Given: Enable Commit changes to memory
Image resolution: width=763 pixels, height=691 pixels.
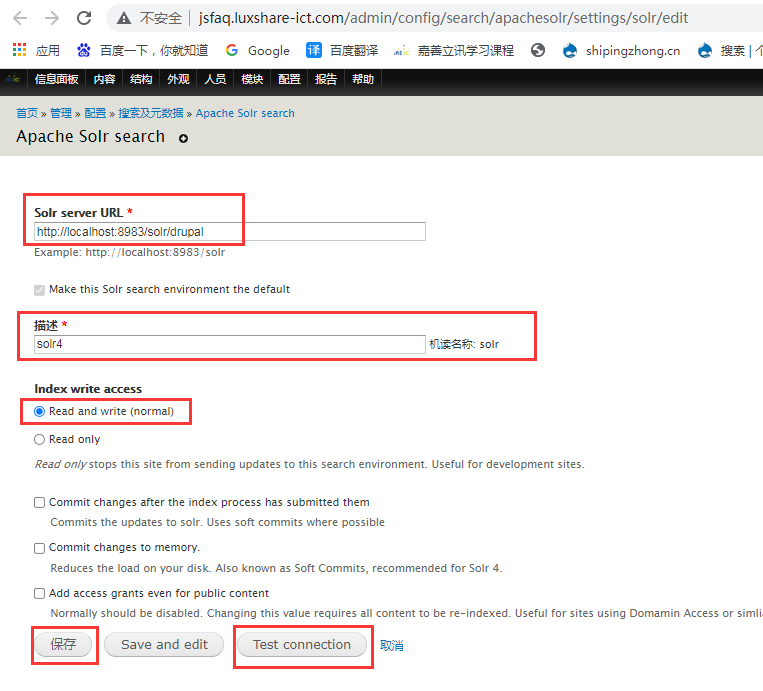Looking at the screenshot, I should (39, 548).
